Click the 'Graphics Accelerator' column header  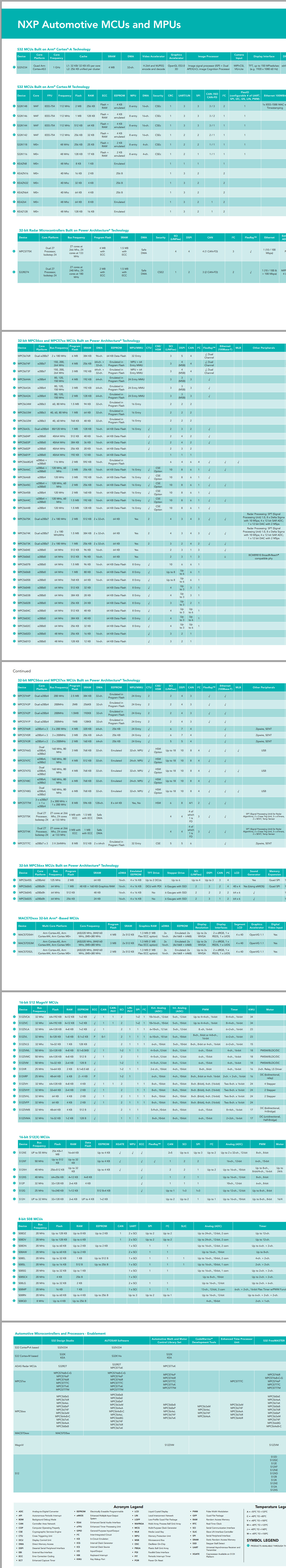tap(176, 57)
